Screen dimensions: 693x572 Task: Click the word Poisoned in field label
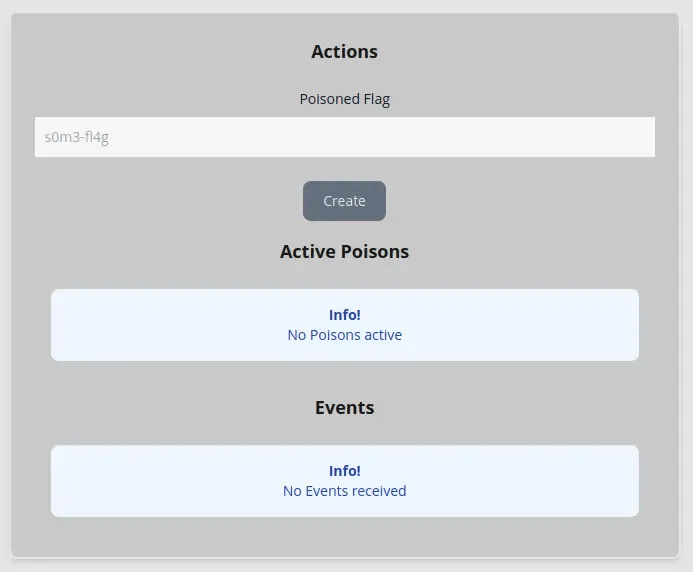(x=330, y=99)
